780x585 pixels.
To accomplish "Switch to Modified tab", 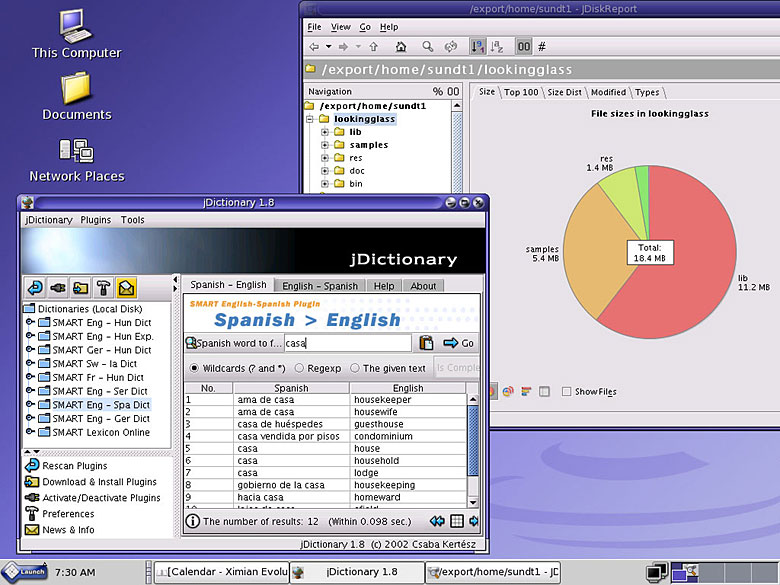I will (x=608, y=92).
